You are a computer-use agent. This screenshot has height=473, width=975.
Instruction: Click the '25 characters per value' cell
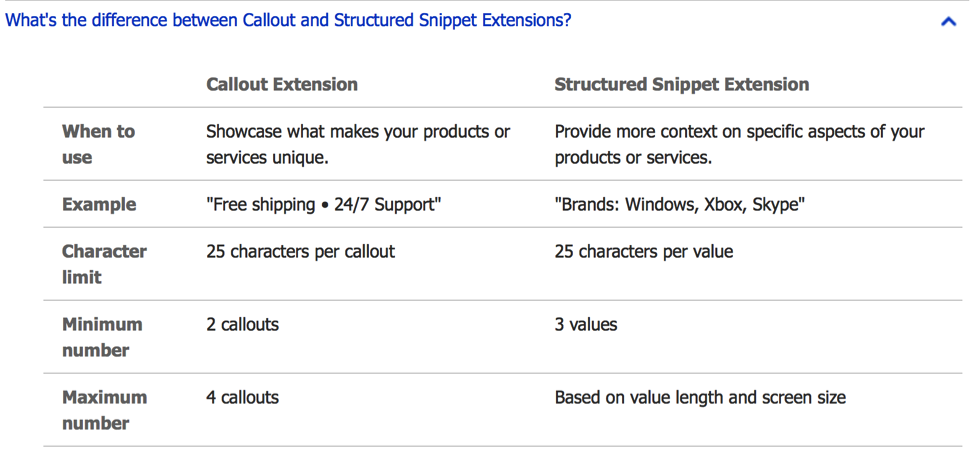(643, 252)
